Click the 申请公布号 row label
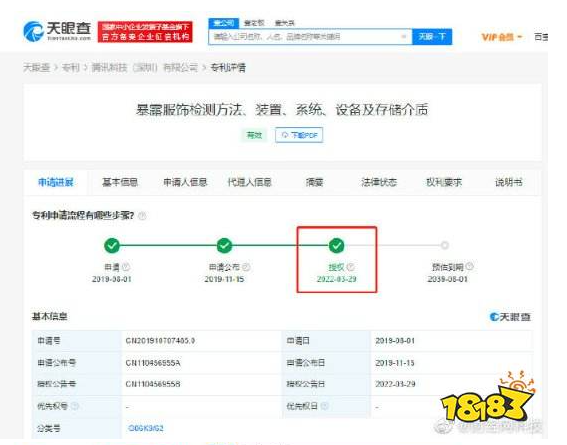The width and height of the screenshot is (567, 445). 56,363
